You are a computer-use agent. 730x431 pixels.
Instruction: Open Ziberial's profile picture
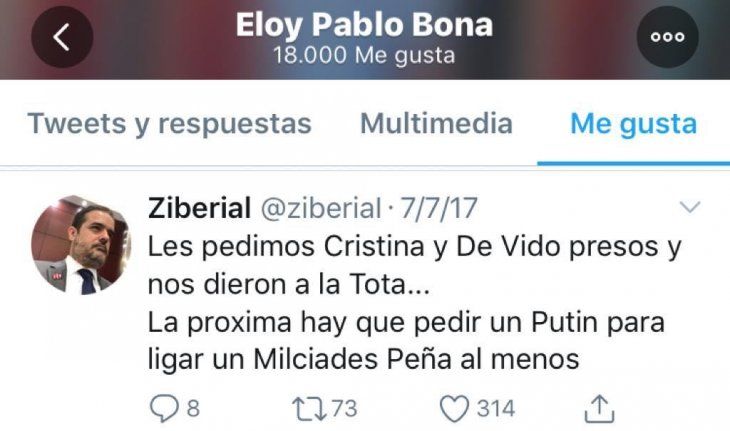81,245
